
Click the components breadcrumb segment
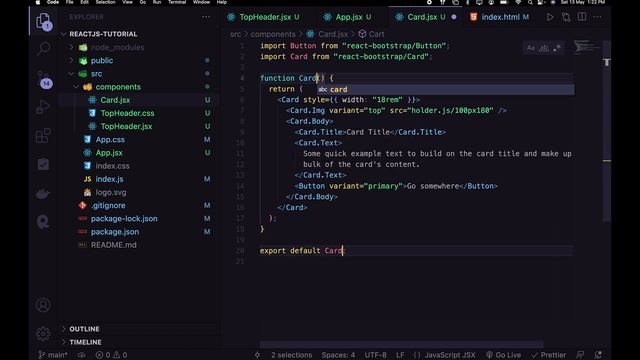273,34
